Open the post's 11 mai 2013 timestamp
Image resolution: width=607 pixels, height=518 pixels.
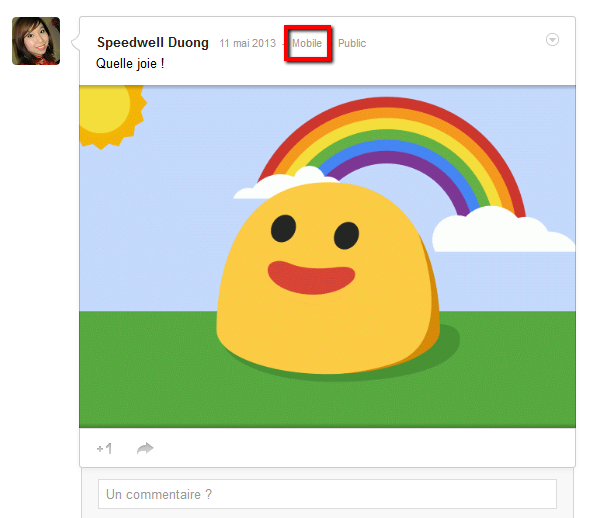pyautogui.click(x=247, y=44)
